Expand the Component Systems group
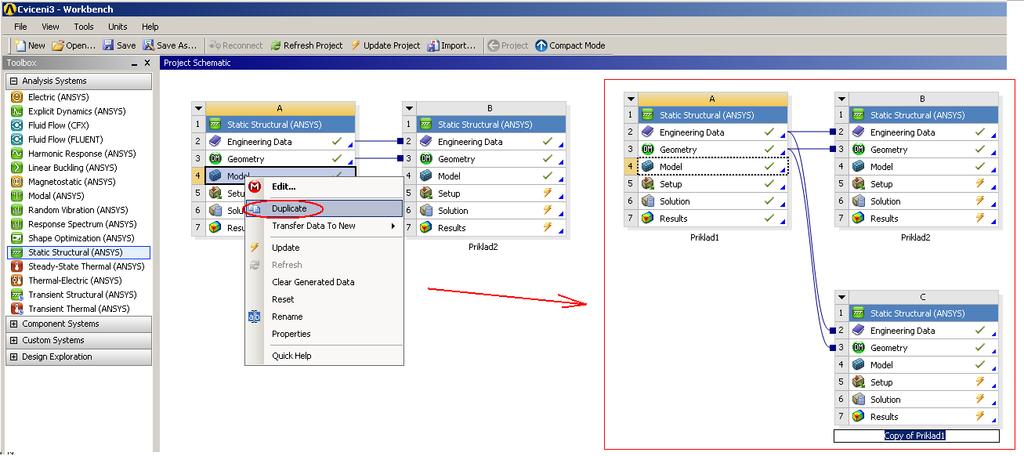 click(14, 324)
